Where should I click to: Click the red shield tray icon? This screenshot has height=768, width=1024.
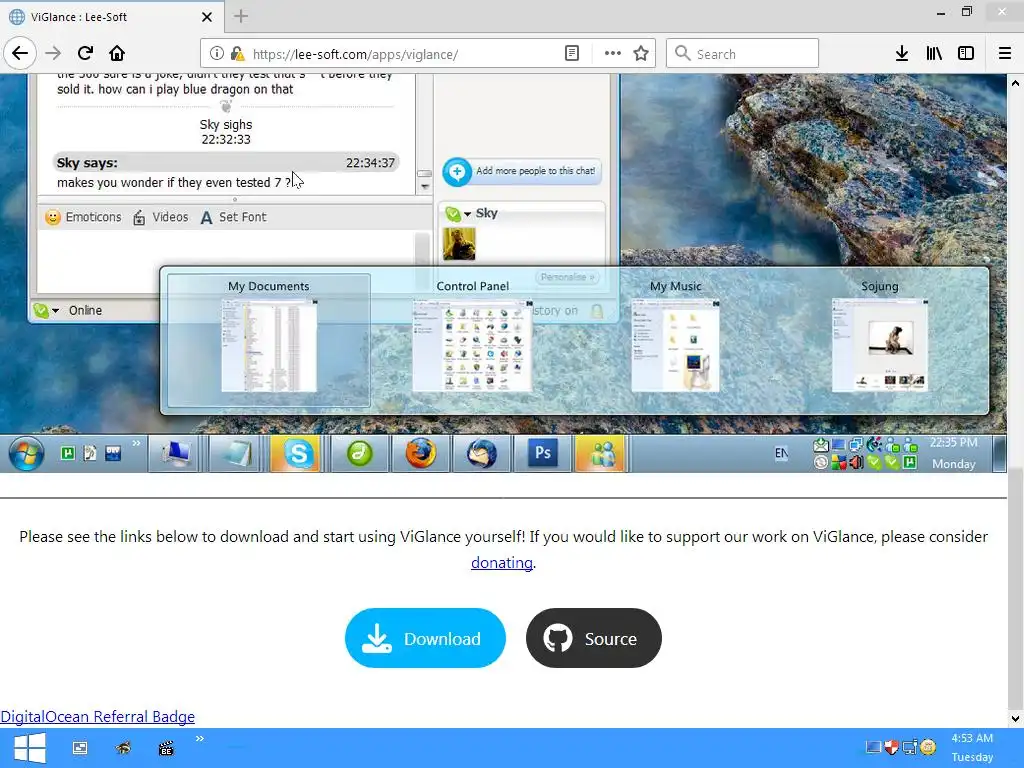(x=891, y=746)
